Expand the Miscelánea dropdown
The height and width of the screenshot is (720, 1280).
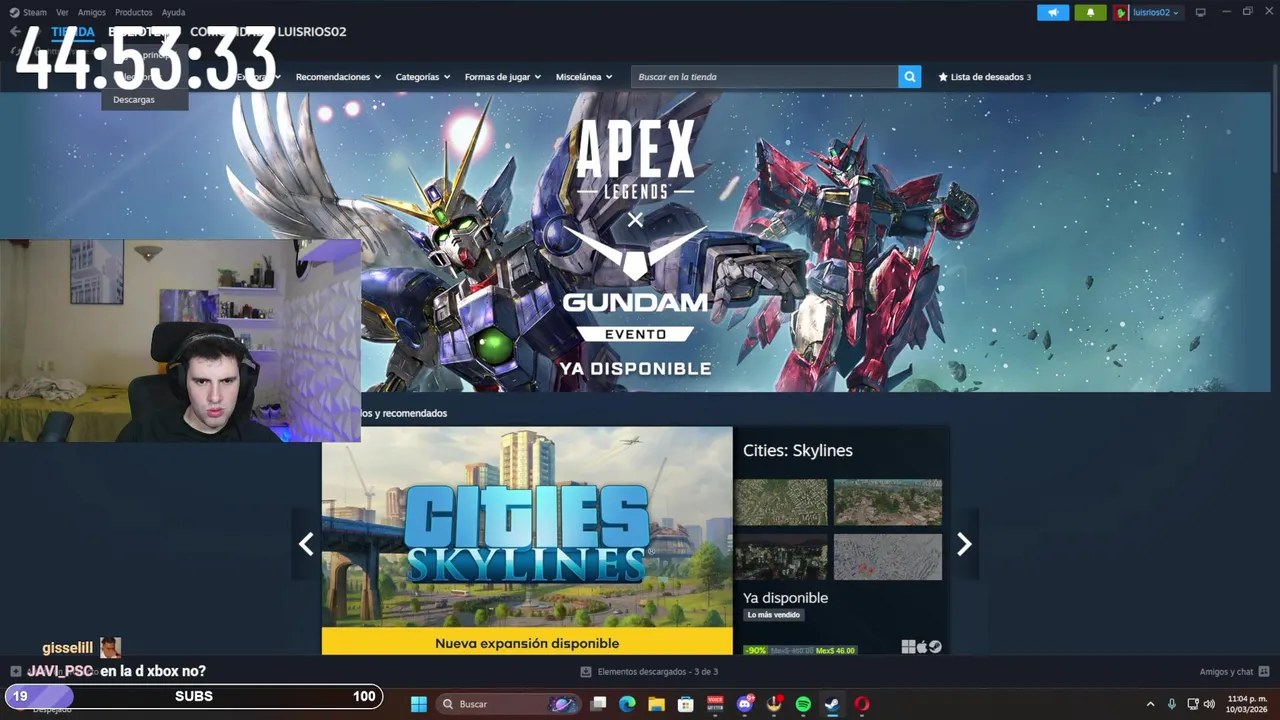pyautogui.click(x=584, y=77)
